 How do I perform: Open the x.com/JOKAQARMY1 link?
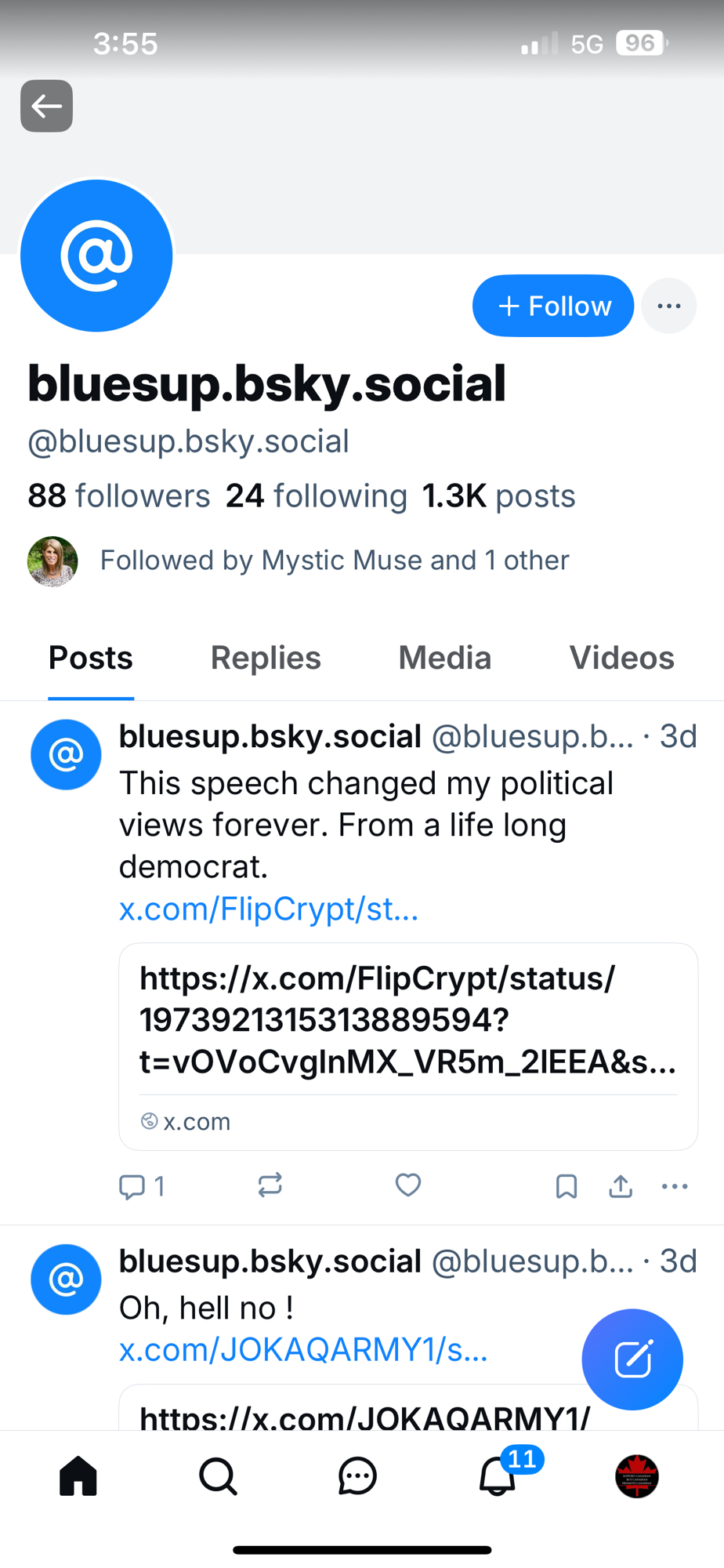tap(303, 1350)
